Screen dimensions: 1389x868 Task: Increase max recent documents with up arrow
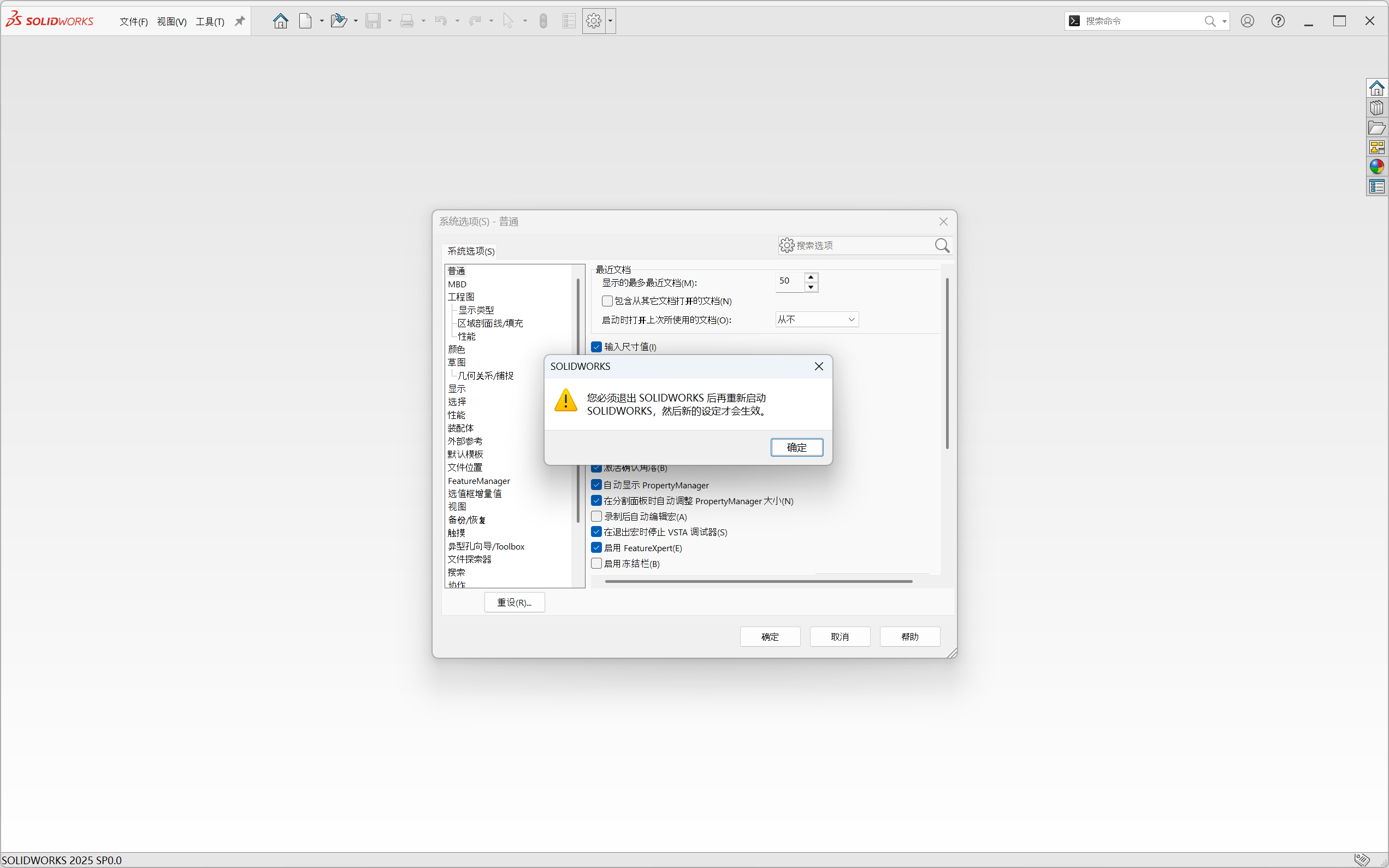(x=811, y=277)
